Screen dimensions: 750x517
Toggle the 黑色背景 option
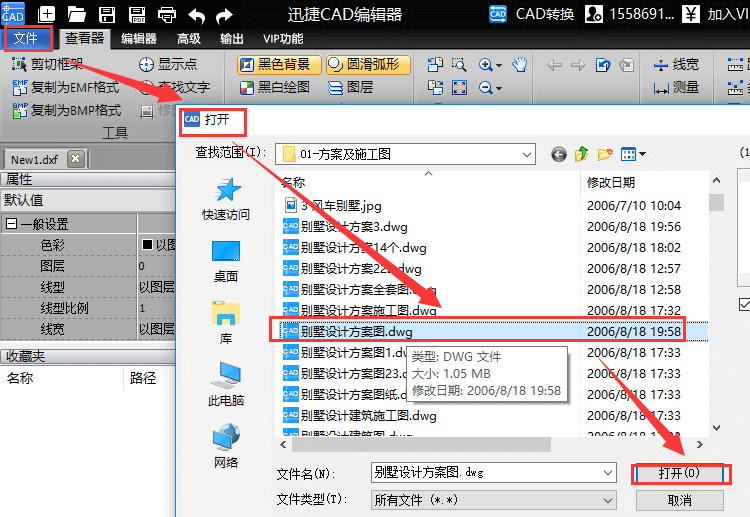point(279,65)
